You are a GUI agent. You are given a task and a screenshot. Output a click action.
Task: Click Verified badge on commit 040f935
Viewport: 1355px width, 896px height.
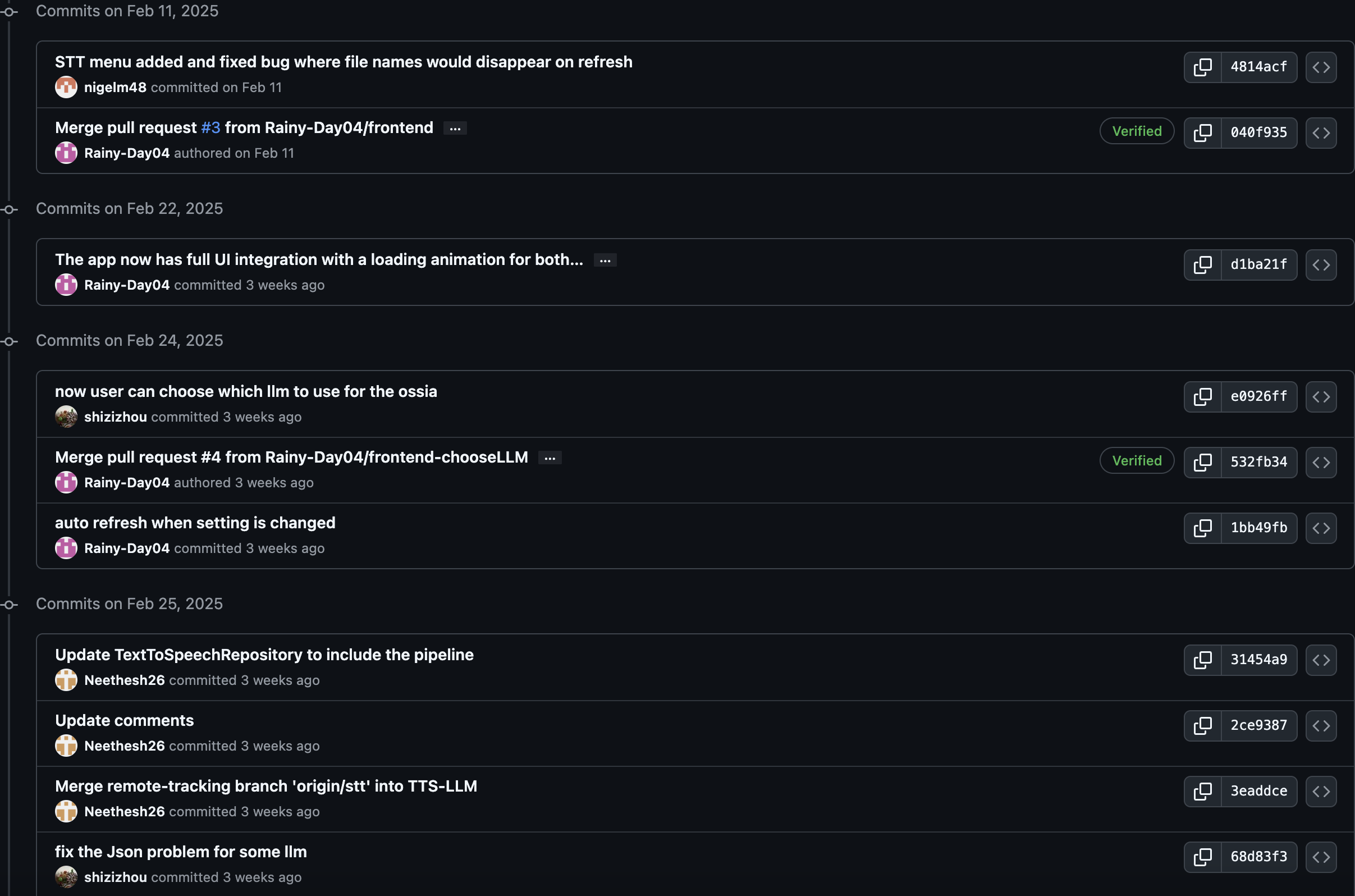[x=1137, y=131]
